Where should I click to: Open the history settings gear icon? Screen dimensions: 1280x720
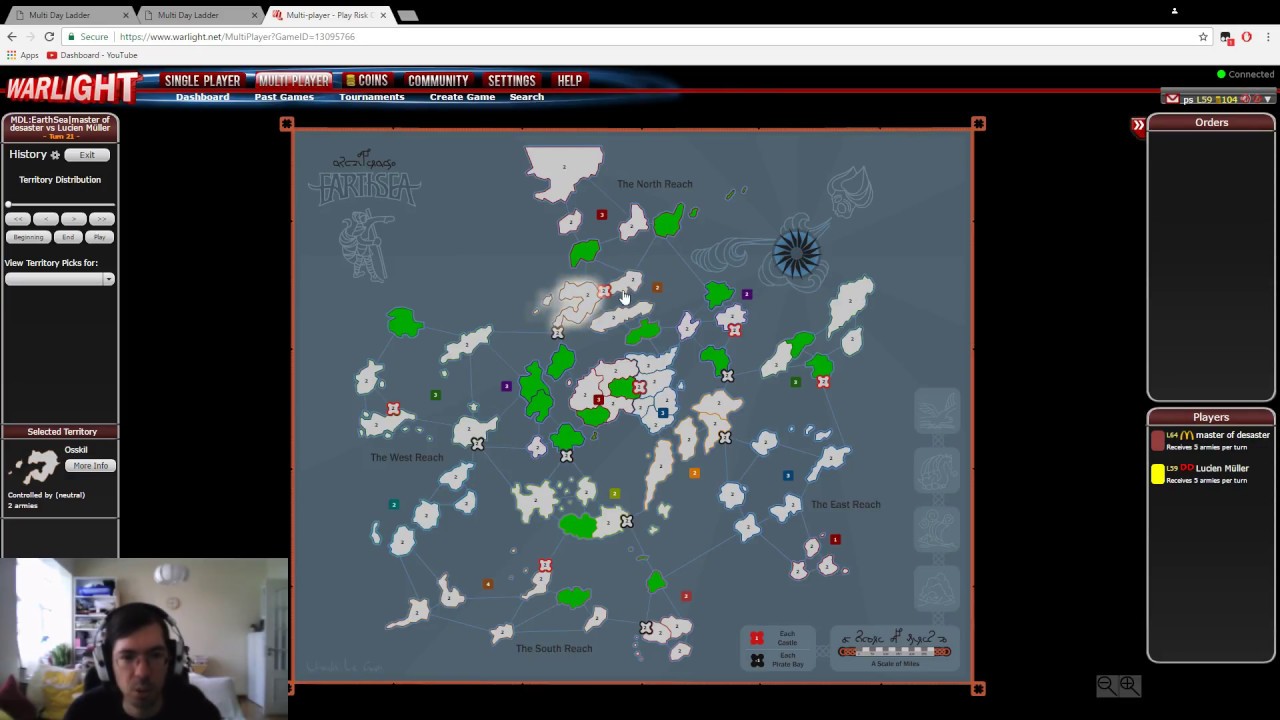(55, 155)
